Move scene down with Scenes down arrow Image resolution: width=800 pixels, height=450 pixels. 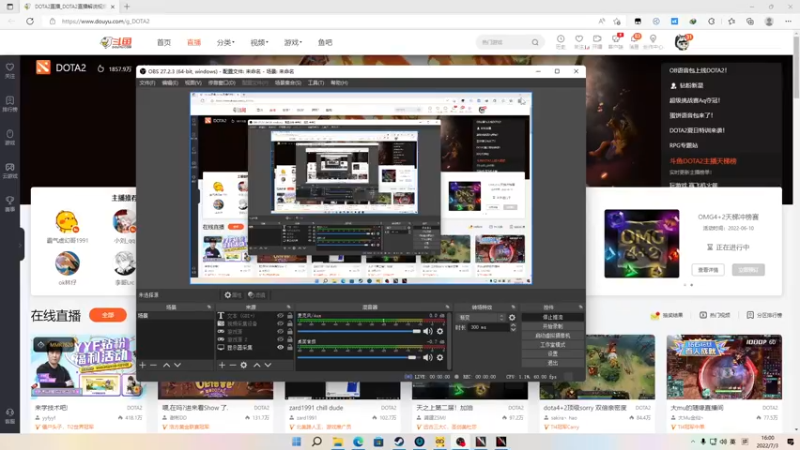(x=178, y=365)
